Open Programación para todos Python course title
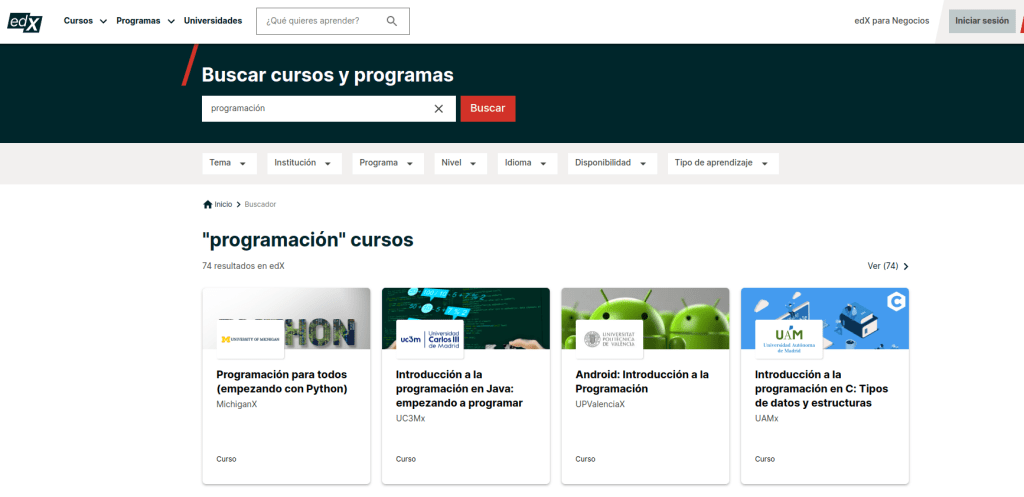The image size is (1024, 497). (x=281, y=382)
